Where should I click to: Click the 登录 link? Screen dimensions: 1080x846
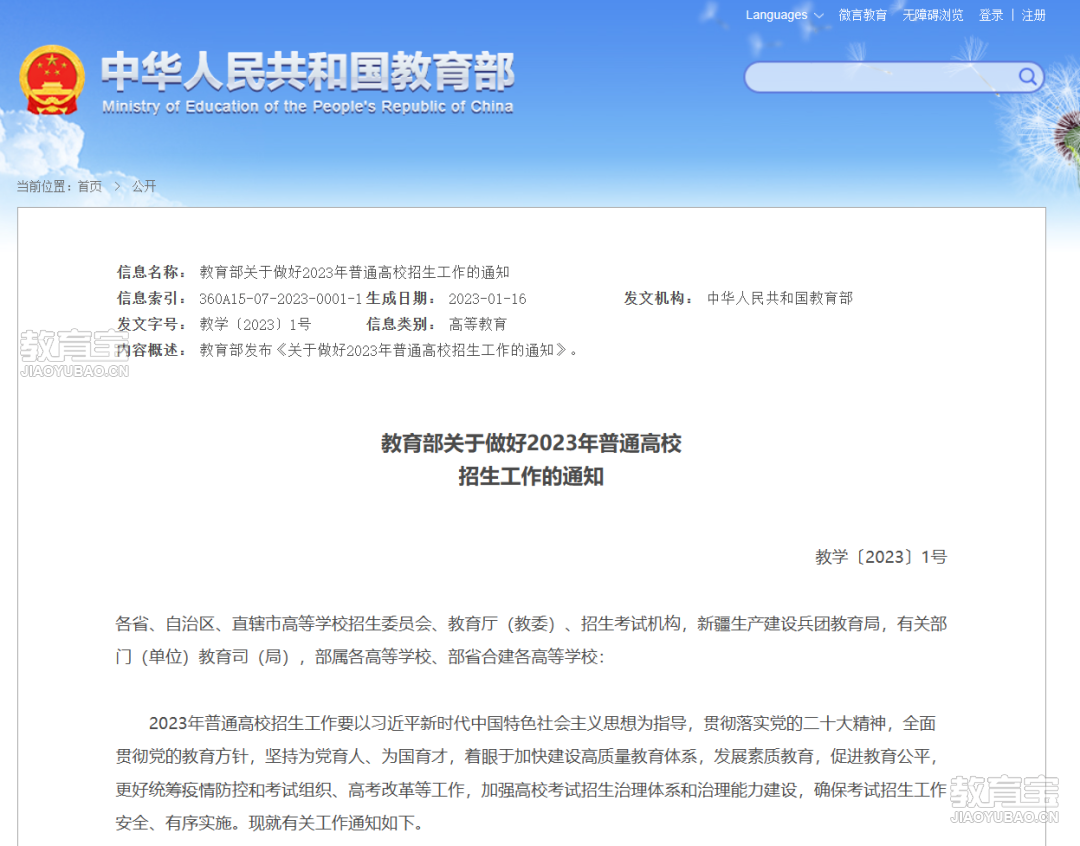[991, 15]
